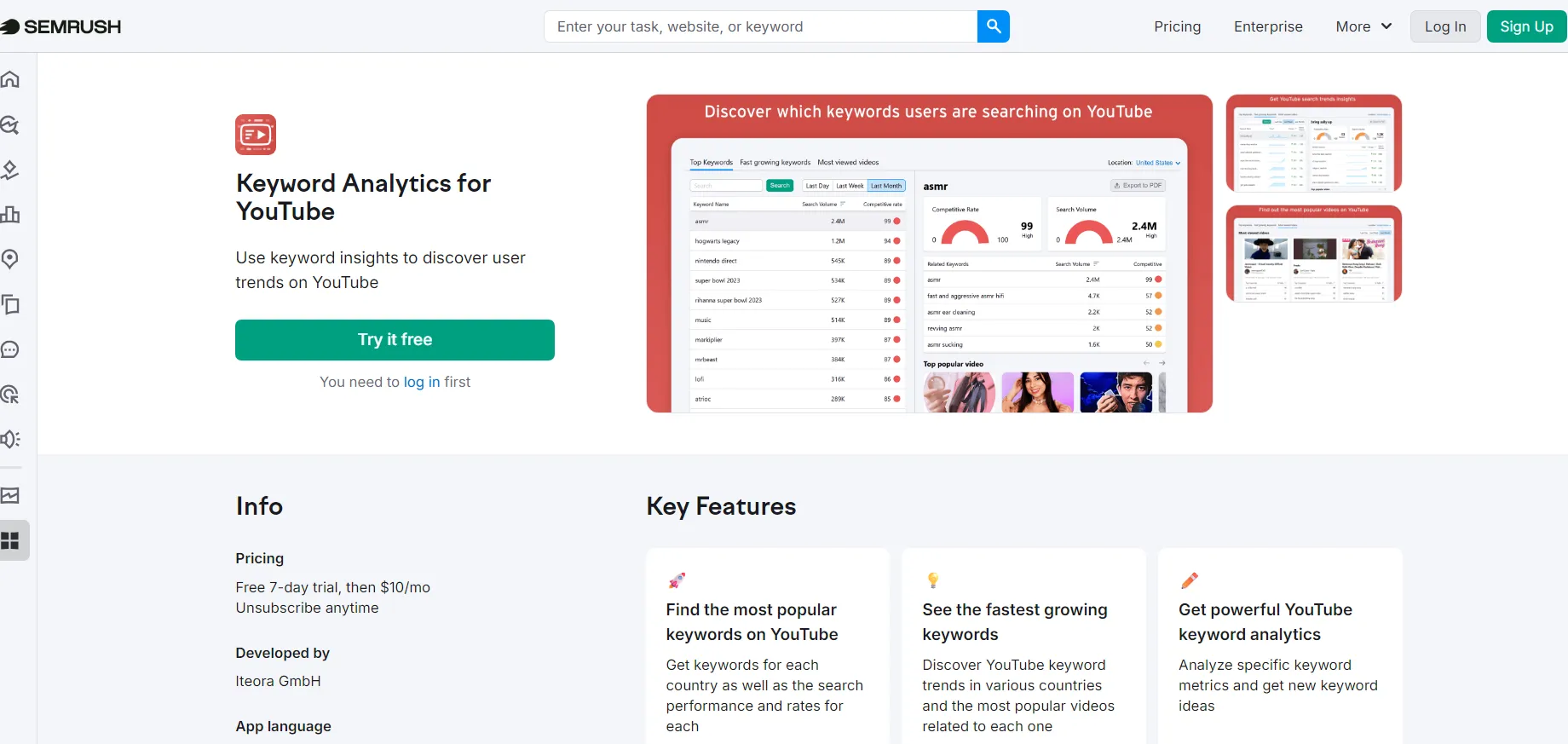
Task: Focus the task, website, or keyword search field
Action: pyautogui.click(x=760, y=26)
